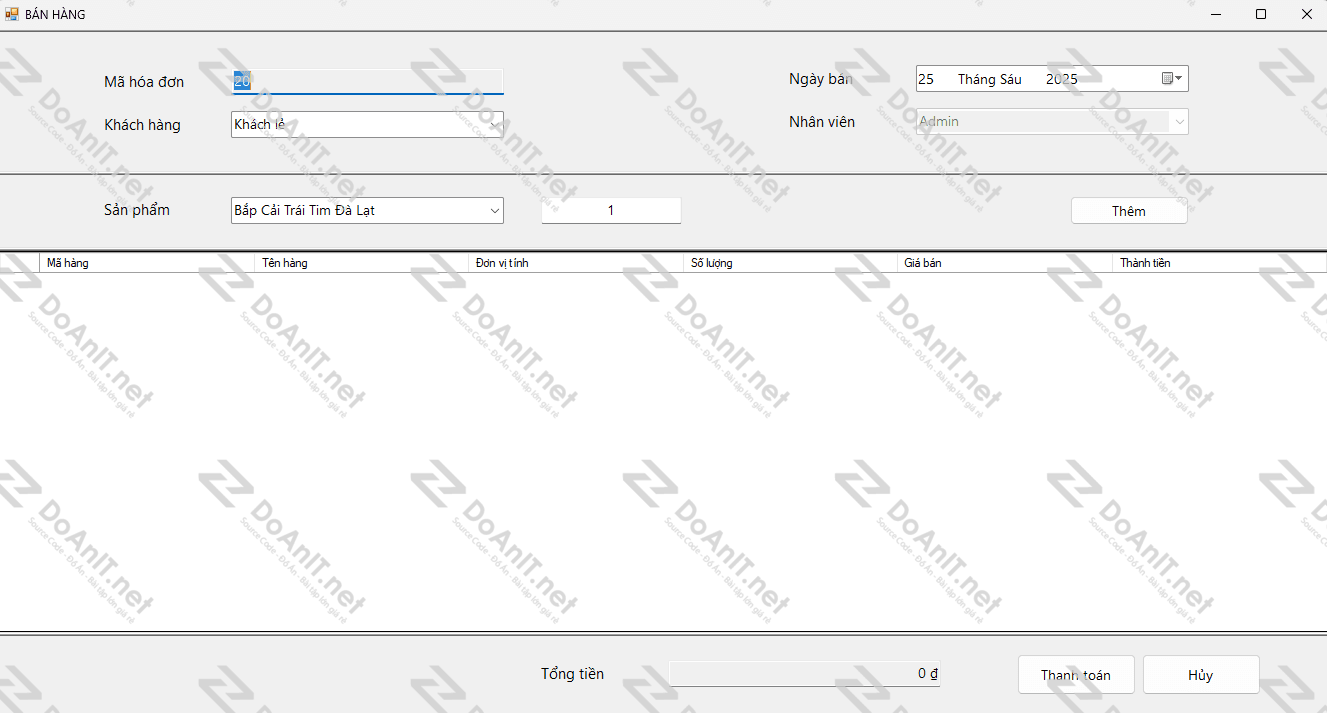This screenshot has width=1327, height=713.
Task: Click the BÁN HÀNG window app icon
Action: (12, 14)
